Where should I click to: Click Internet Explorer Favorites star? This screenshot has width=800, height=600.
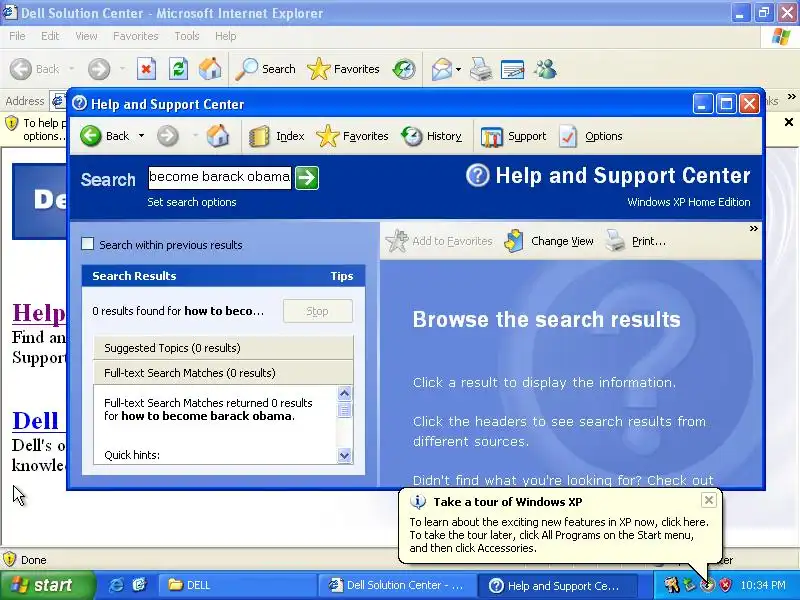pos(319,69)
